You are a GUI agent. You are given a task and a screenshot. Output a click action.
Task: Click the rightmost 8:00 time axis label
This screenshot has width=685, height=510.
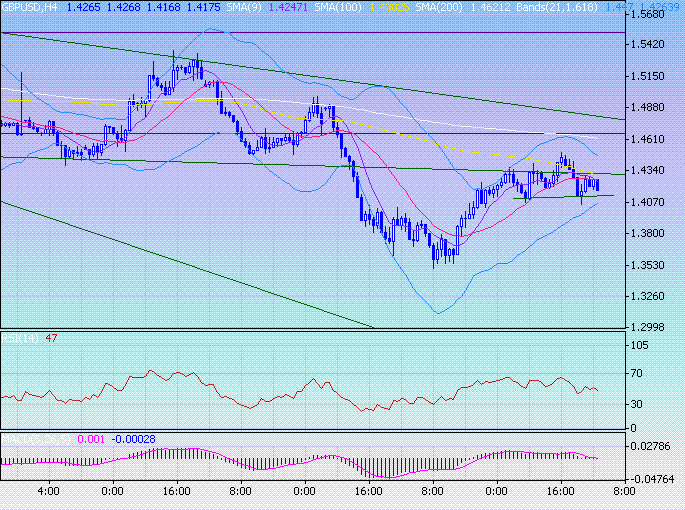620,492
